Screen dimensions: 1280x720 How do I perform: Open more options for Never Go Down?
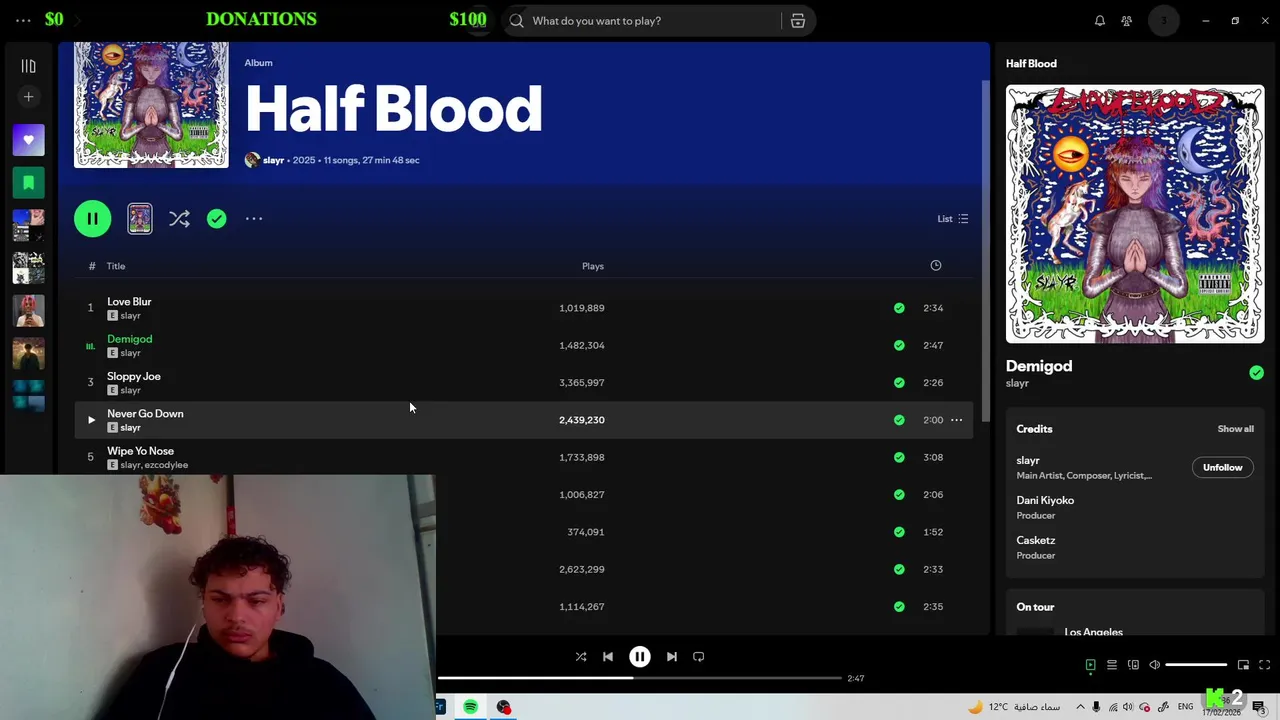coord(956,420)
